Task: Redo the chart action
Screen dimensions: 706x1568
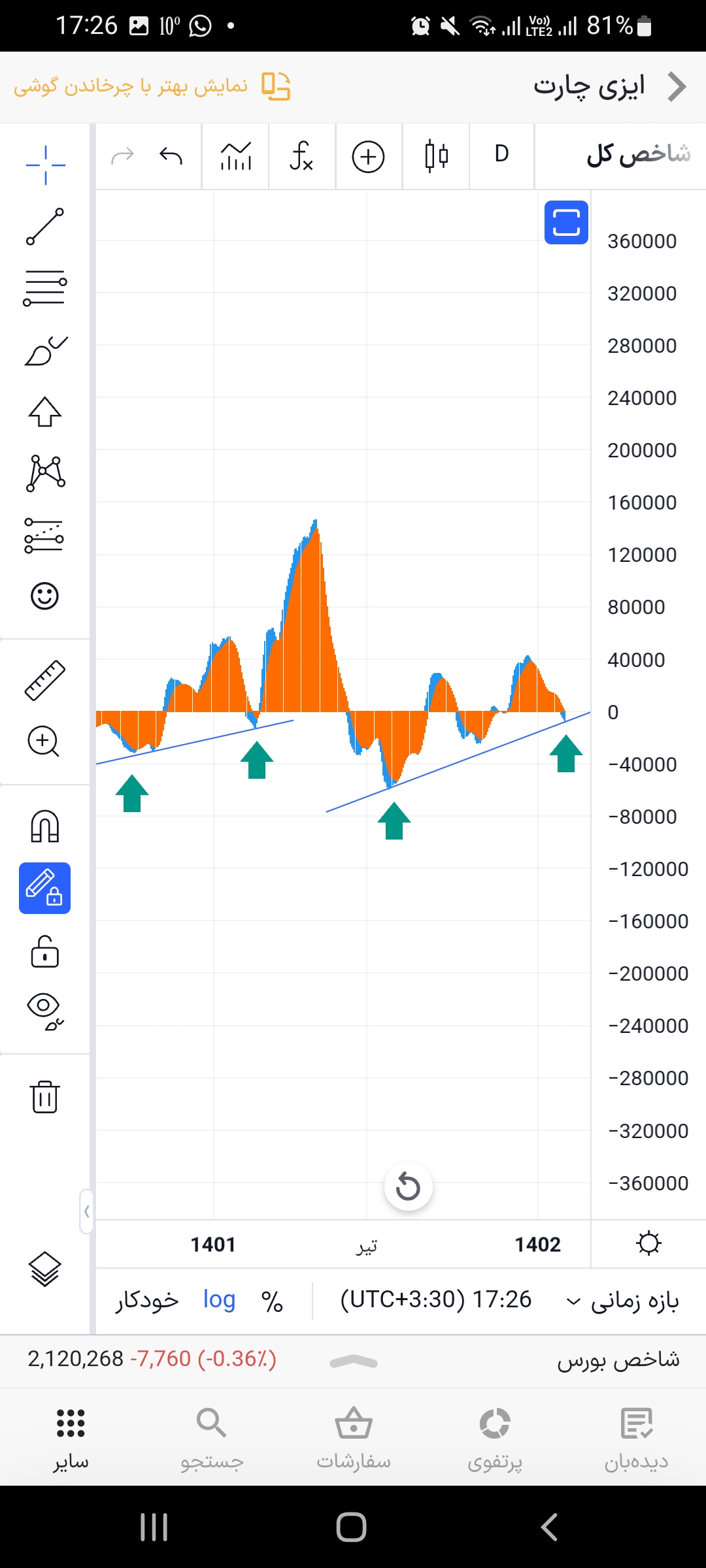Action: click(x=122, y=156)
